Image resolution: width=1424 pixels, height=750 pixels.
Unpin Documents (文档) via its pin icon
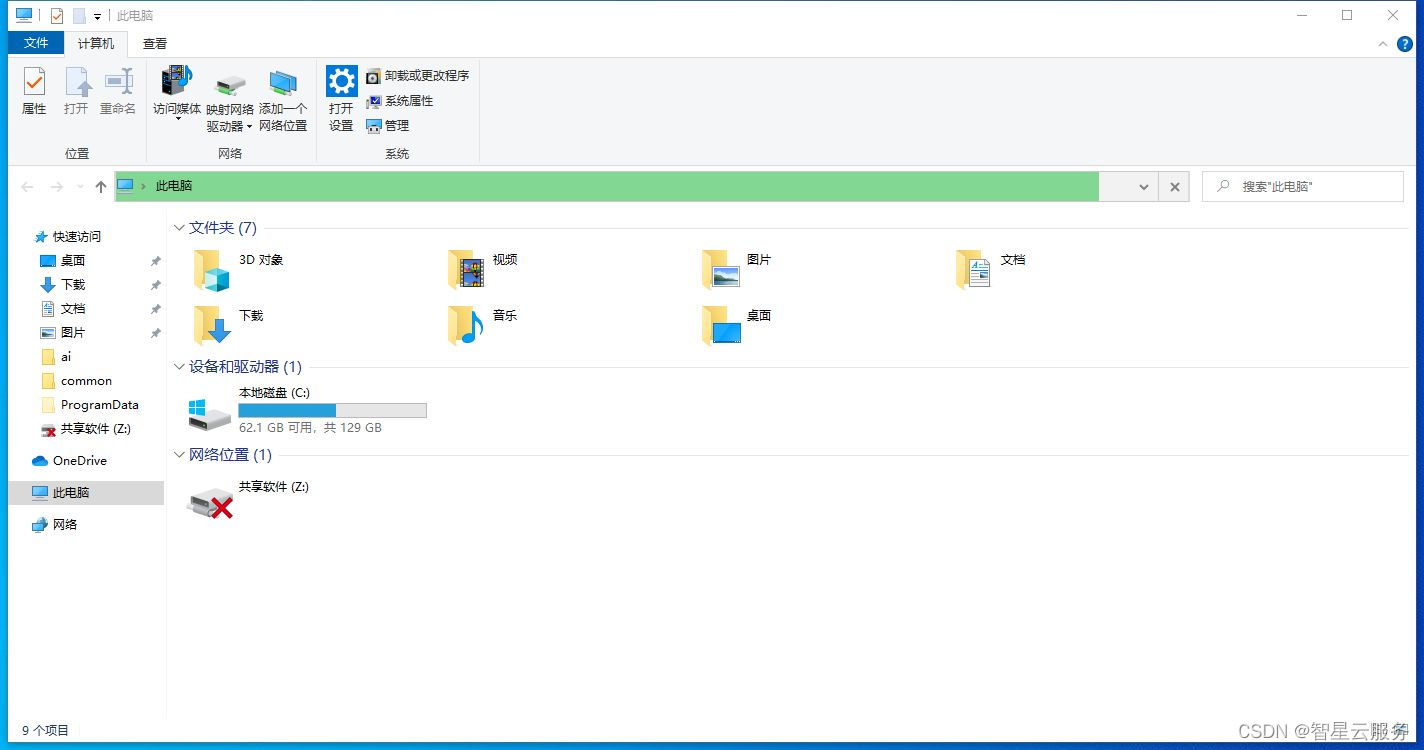(x=155, y=309)
